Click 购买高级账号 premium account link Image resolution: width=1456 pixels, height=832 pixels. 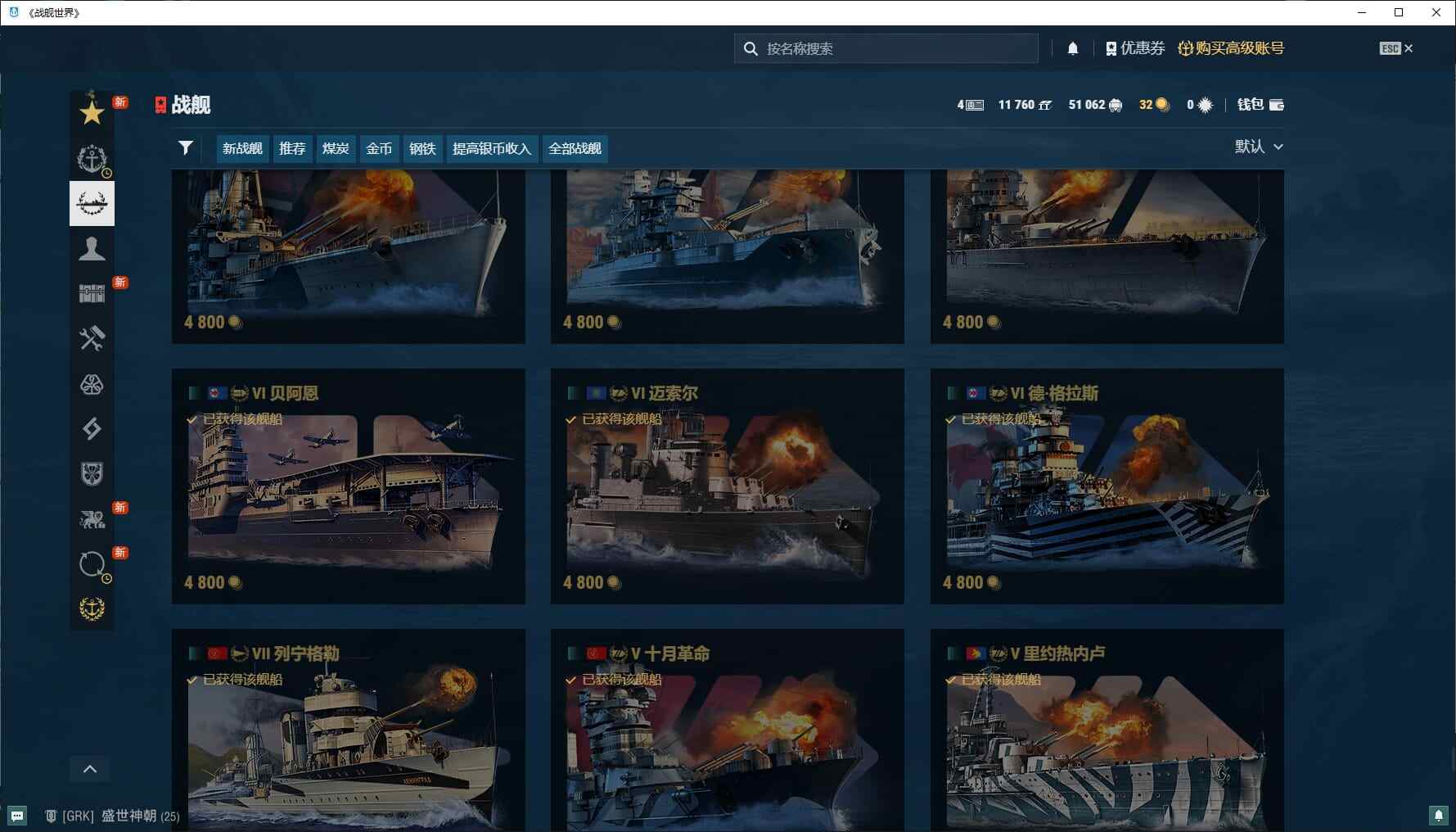1231,48
